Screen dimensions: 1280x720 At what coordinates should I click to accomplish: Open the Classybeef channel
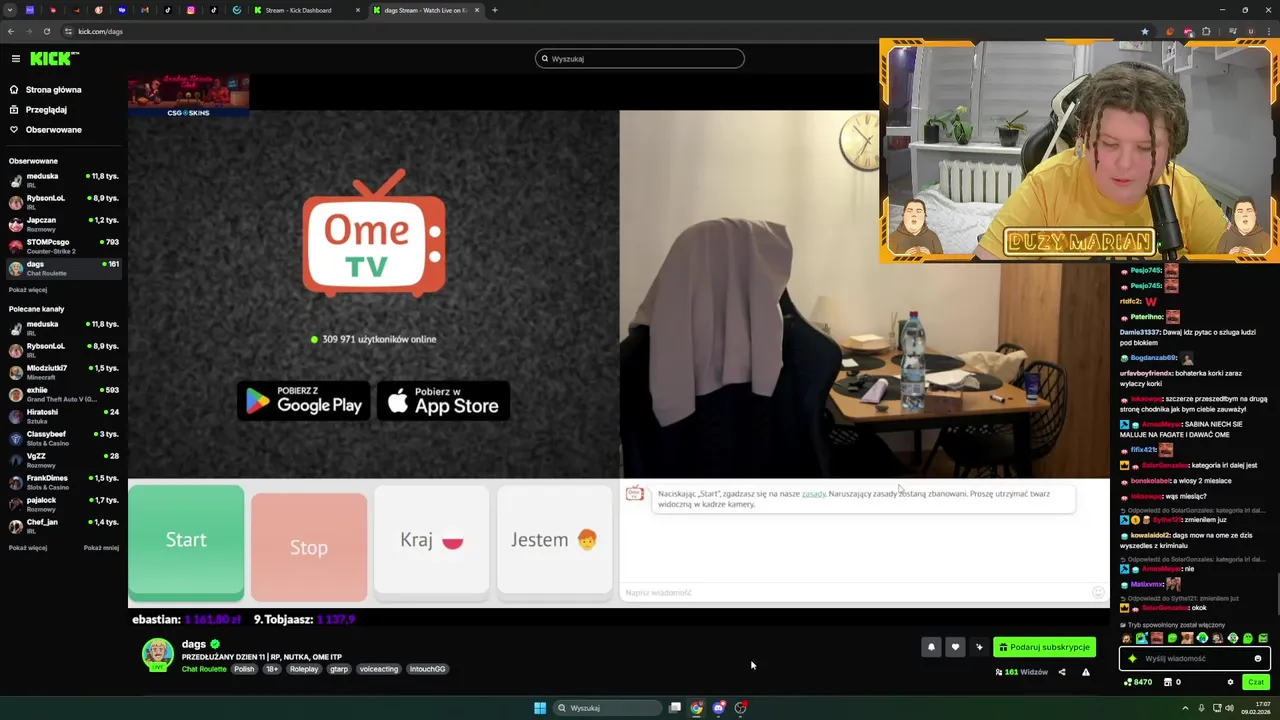coord(64,438)
